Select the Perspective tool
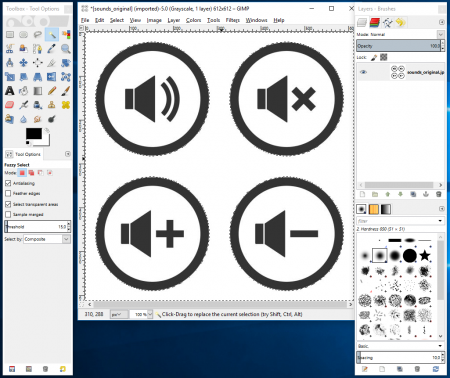Viewport: 450px width, 378px height. 37,77
